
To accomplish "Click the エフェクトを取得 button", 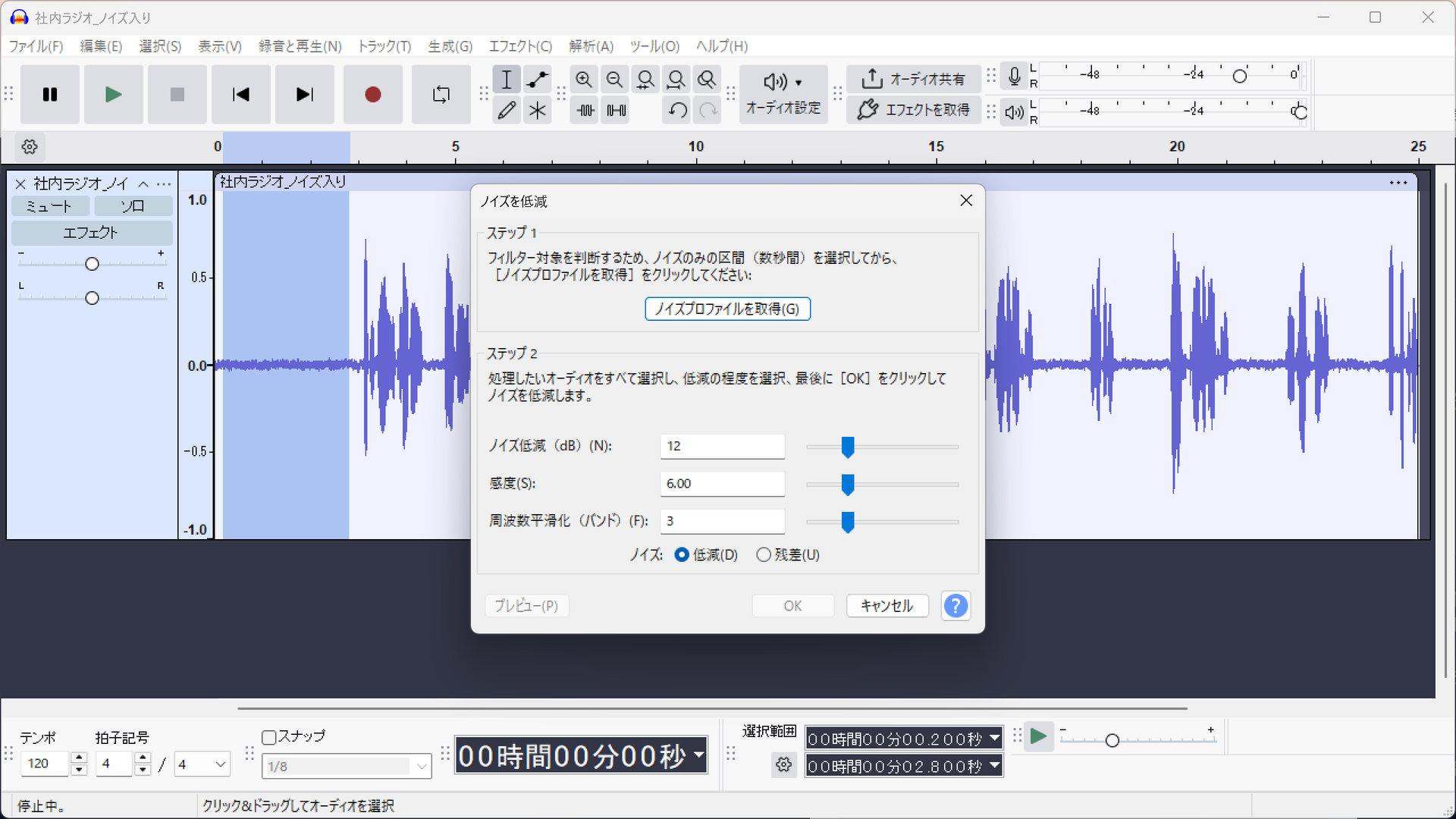I will [x=914, y=110].
